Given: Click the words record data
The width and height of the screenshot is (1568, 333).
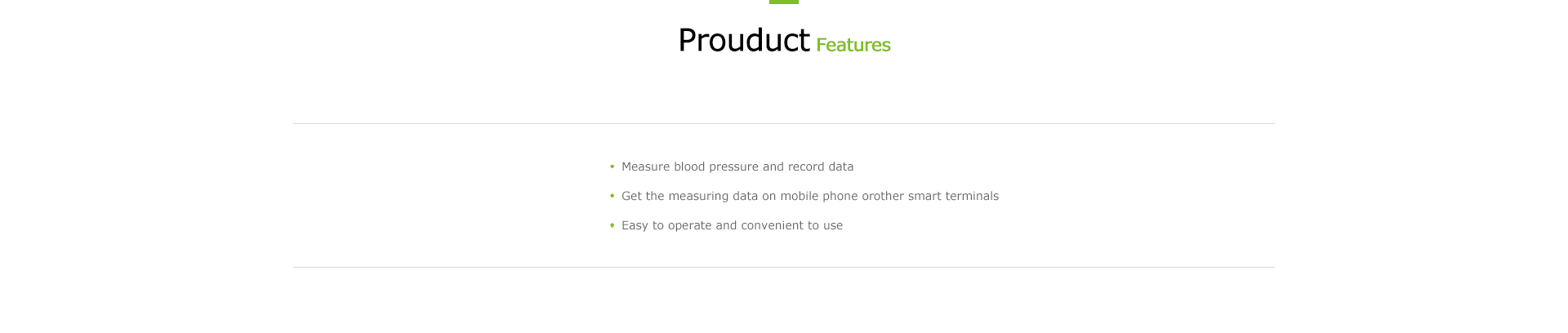Looking at the screenshot, I should (821, 166).
